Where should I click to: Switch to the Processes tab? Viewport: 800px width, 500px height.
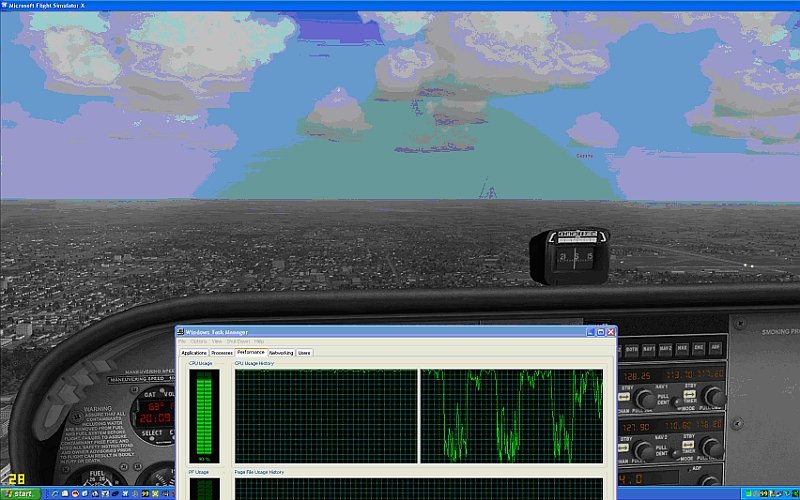tap(222, 353)
